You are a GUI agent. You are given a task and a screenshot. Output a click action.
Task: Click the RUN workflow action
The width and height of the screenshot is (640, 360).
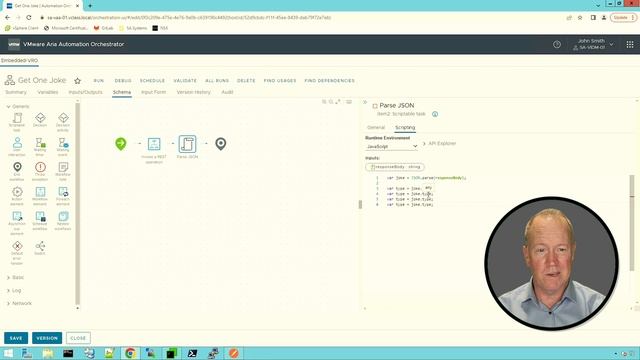pos(99,81)
